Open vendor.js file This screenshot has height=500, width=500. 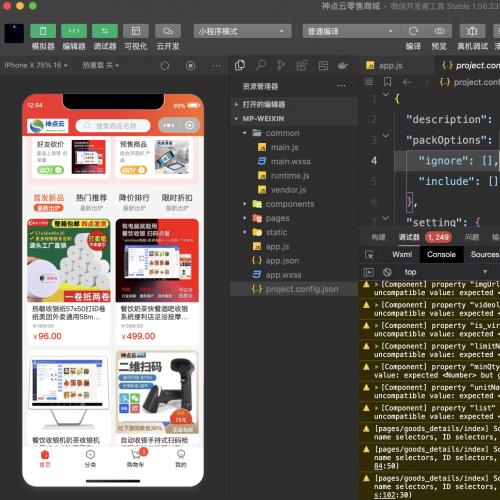pyautogui.click(x=288, y=190)
